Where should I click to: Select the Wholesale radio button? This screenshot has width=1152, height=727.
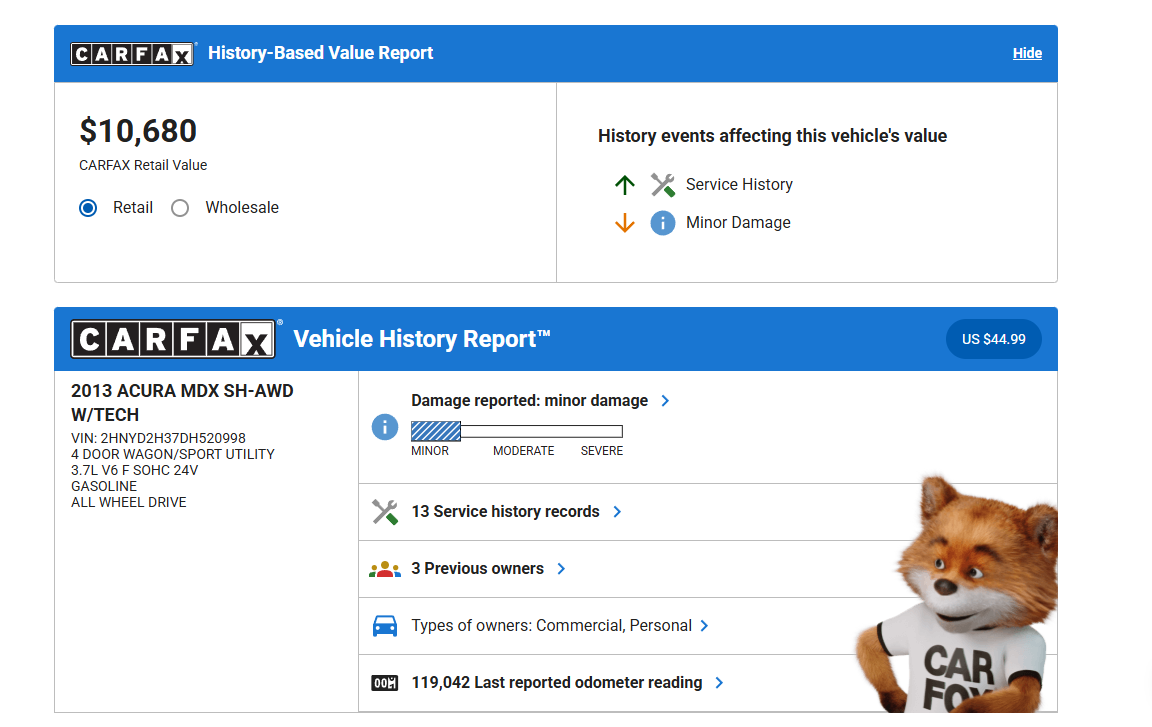(180, 208)
